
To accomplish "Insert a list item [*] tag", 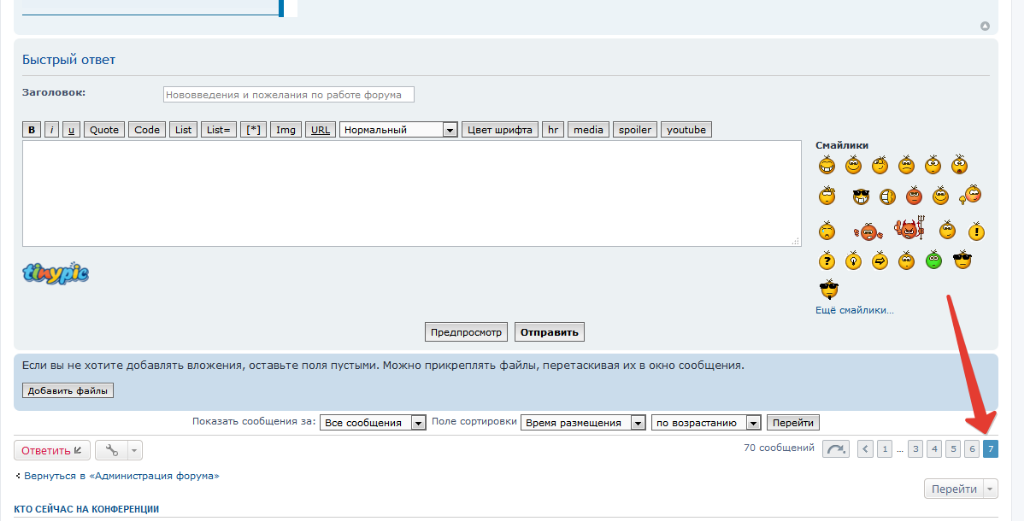I will [253, 130].
